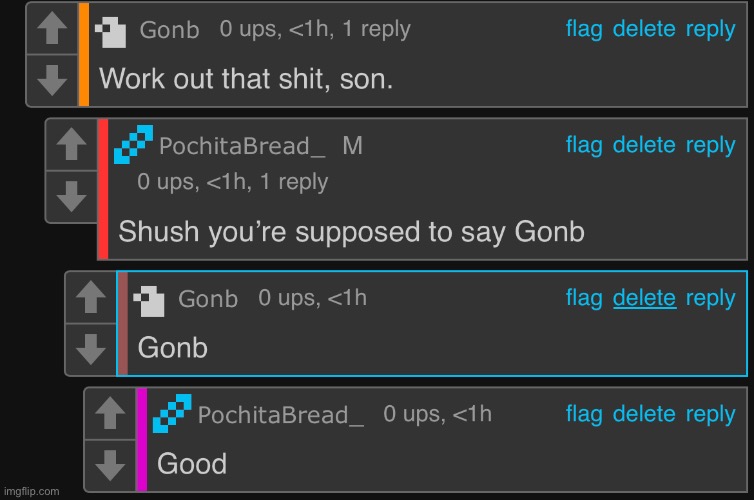Open Gonb's profile from the top comment username
The height and width of the screenshot is (500, 754).
pos(169,30)
